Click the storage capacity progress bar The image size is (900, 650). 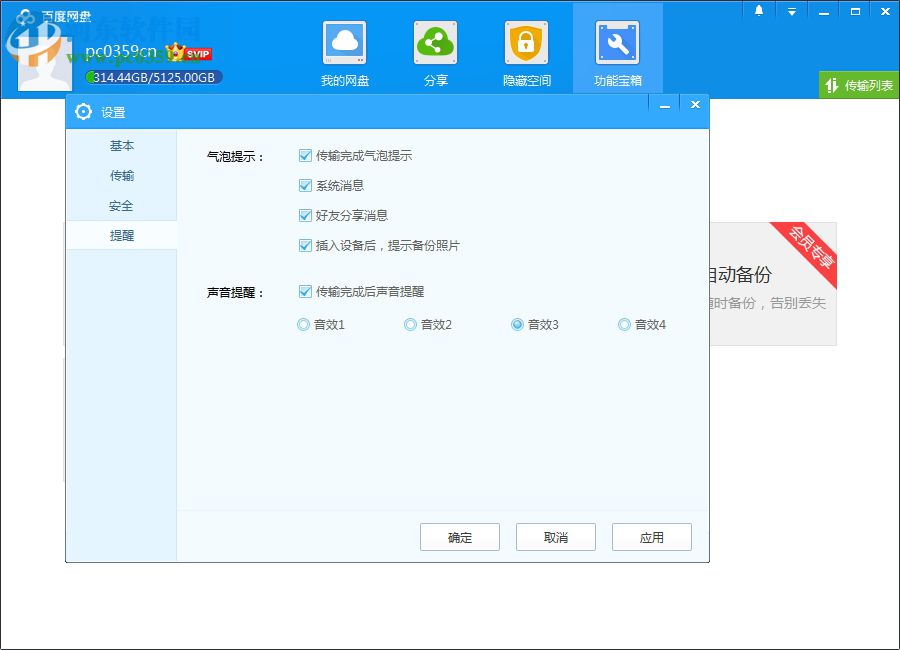[x=150, y=76]
